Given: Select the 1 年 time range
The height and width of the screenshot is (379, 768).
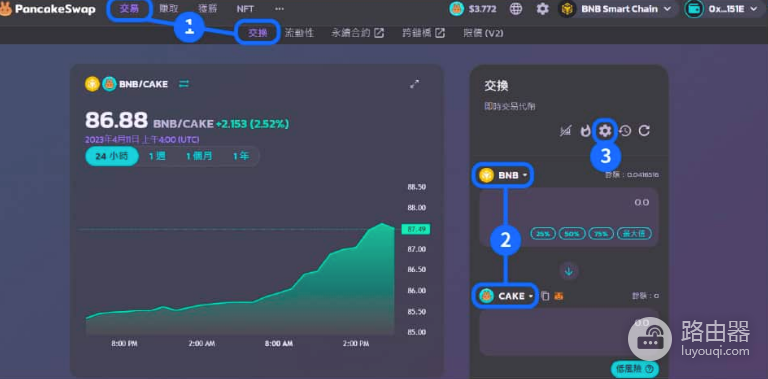Looking at the screenshot, I should pos(241,156).
